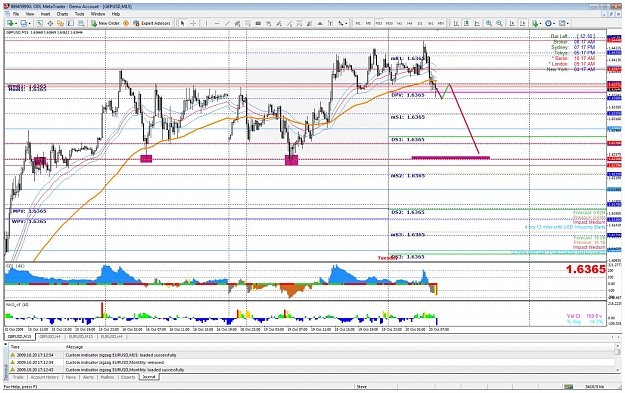Switch chart to M30 timeframe
This screenshot has height=393, width=625.
(x=389, y=23)
